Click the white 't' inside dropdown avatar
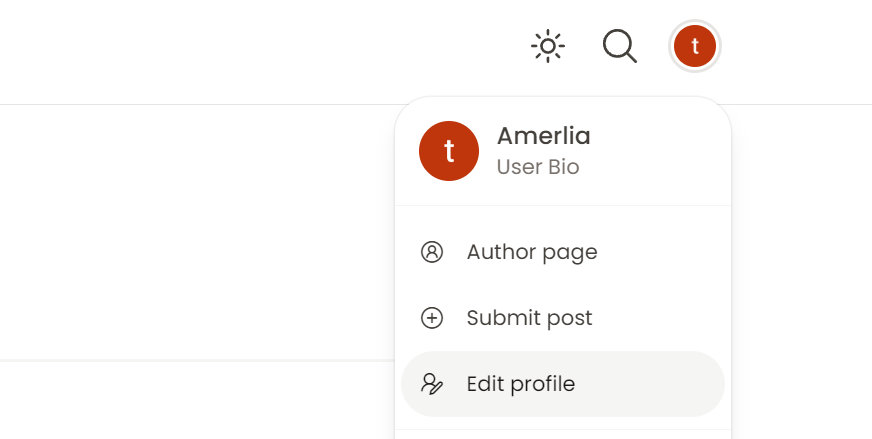The width and height of the screenshot is (872, 439). (449, 151)
